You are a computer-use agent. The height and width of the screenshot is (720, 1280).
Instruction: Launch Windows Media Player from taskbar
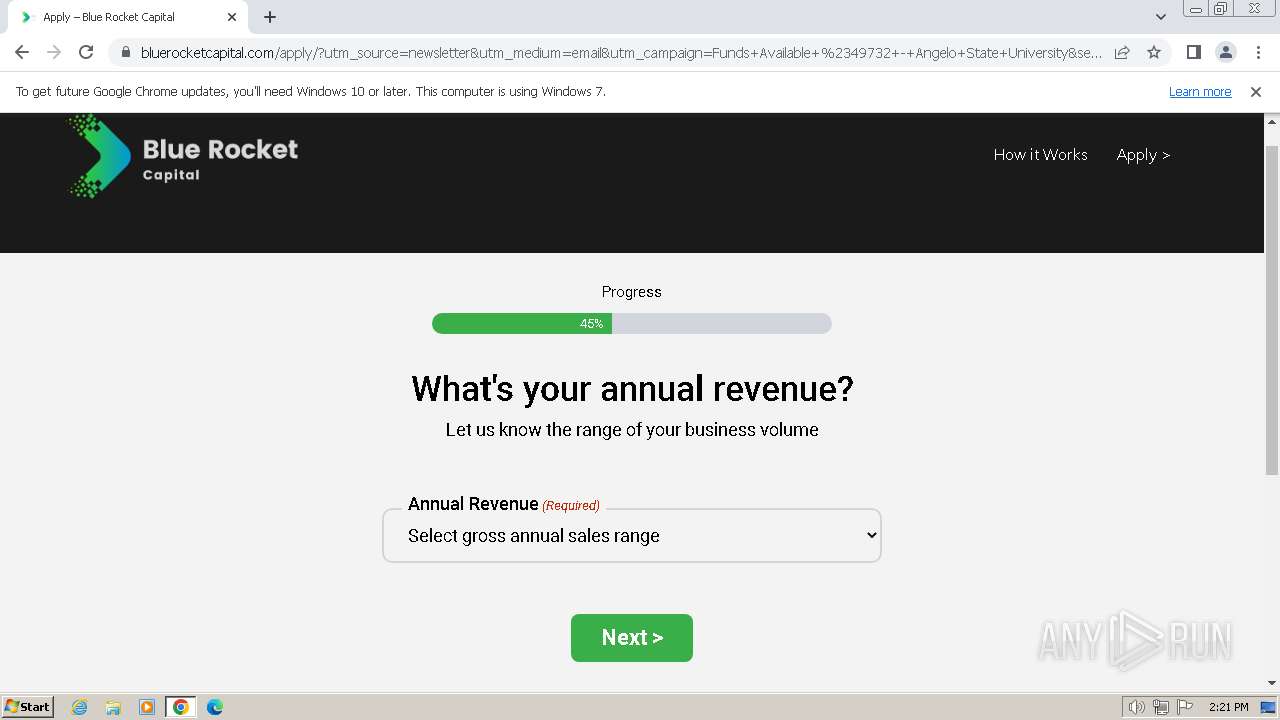[147, 707]
